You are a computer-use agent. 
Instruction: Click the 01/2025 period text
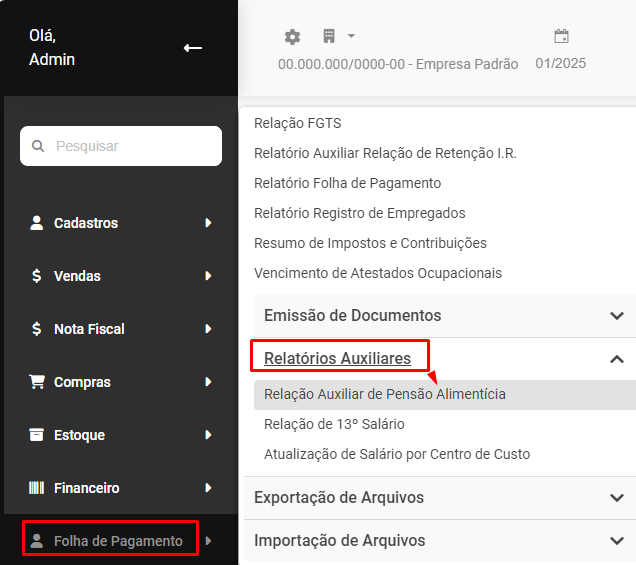point(561,63)
